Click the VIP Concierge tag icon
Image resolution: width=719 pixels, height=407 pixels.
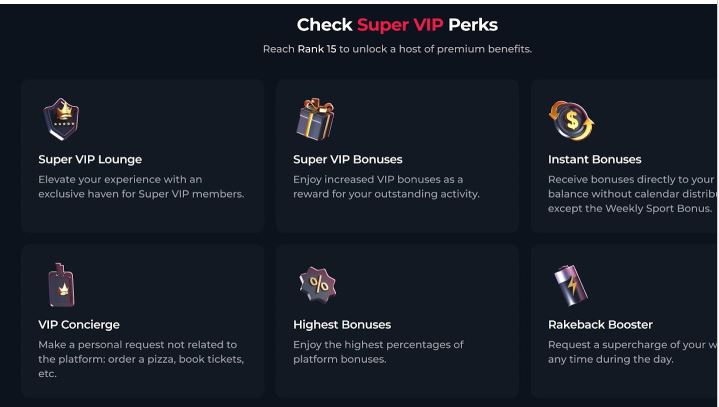[x=61, y=285]
